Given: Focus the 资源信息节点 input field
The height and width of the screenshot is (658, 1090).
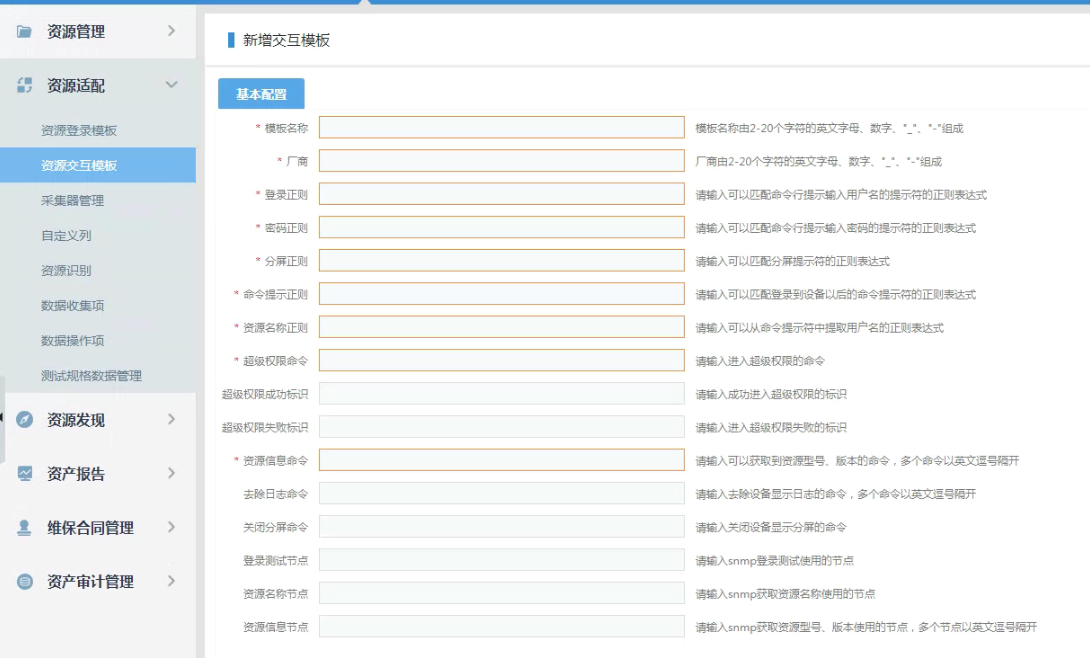Looking at the screenshot, I should point(502,627).
